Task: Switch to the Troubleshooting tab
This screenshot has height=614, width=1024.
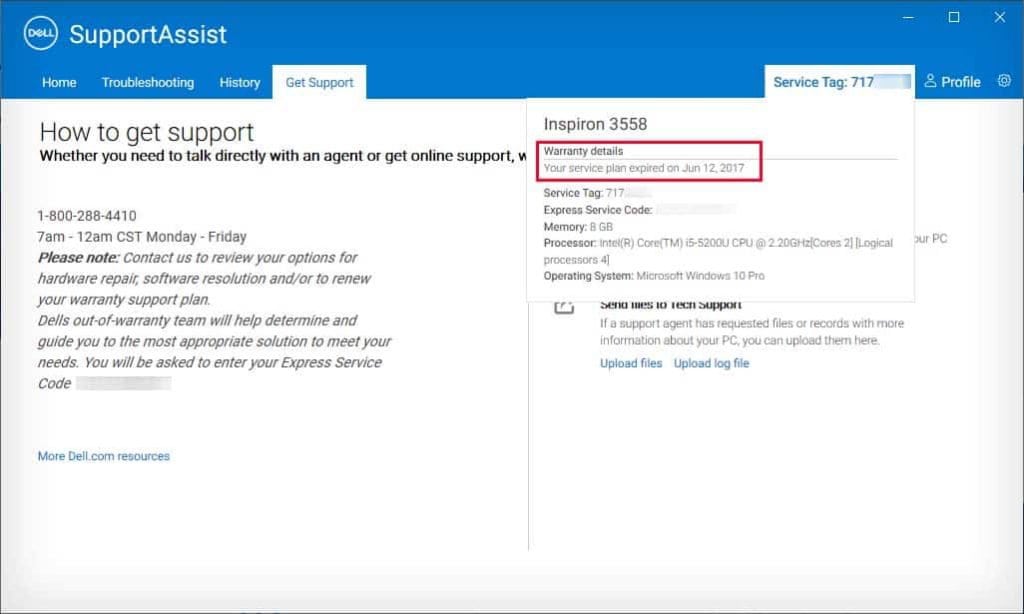Action: pyautogui.click(x=148, y=82)
